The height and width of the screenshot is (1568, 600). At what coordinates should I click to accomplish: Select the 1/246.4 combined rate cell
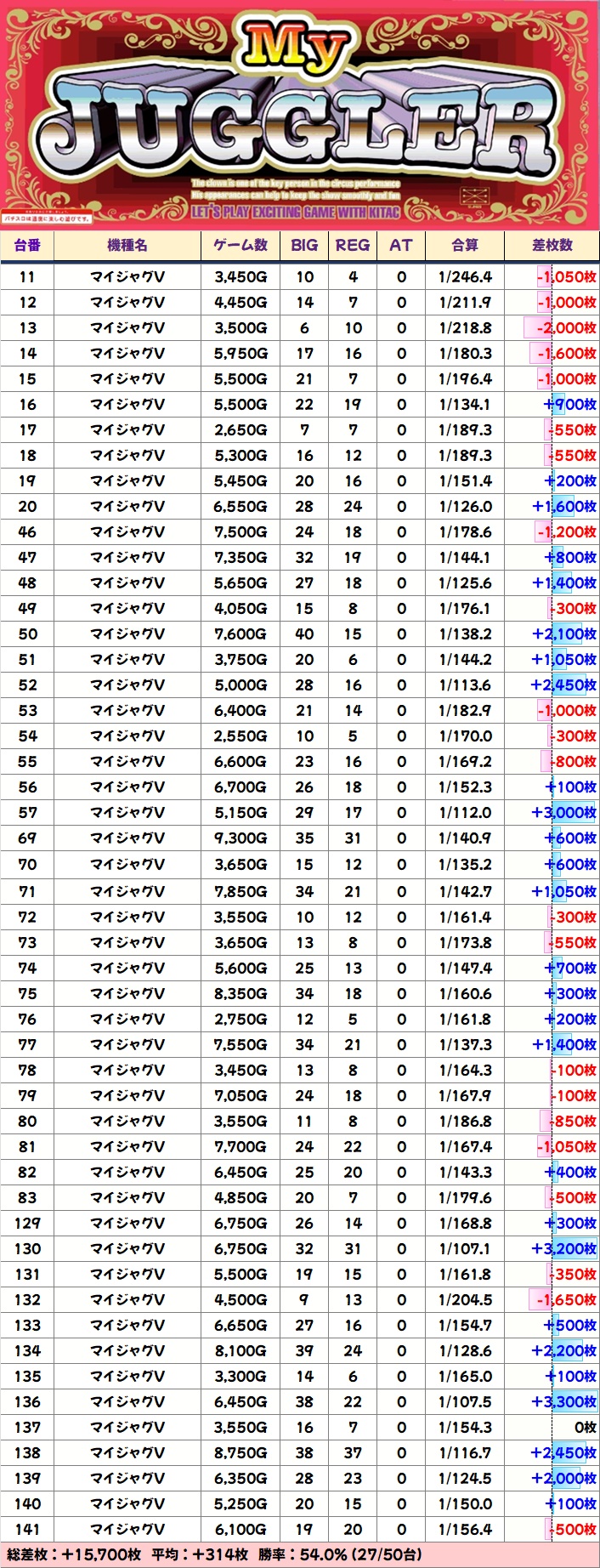466,277
